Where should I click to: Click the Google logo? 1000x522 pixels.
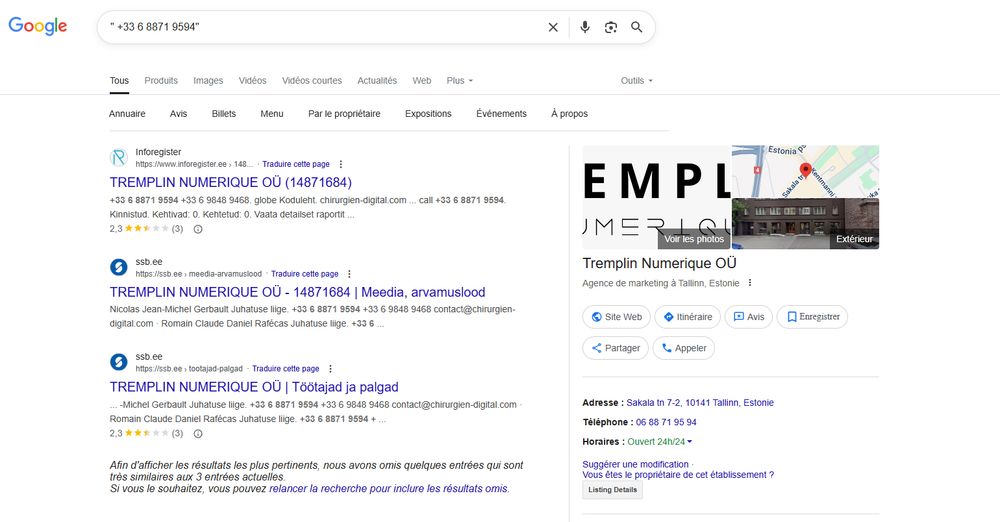pyautogui.click(x=38, y=26)
